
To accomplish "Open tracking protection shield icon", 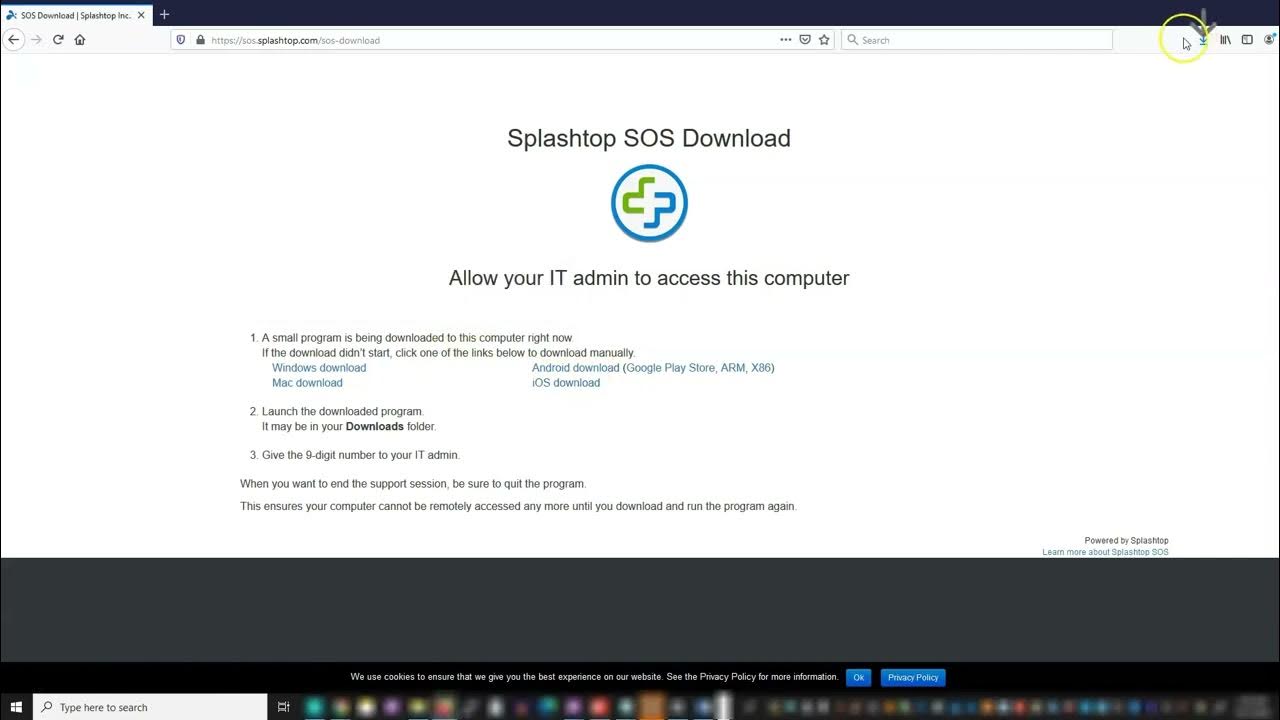I will click(181, 40).
